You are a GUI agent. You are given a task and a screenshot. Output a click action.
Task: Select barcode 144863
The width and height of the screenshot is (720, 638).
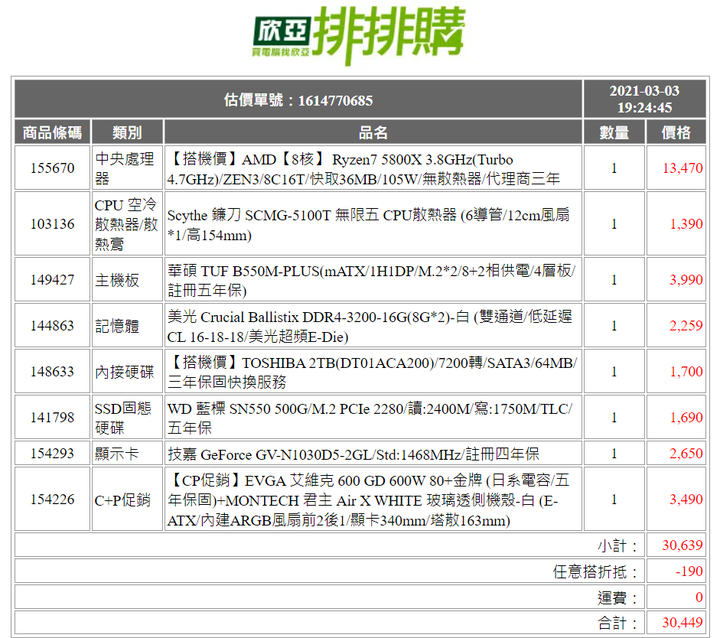click(x=52, y=326)
